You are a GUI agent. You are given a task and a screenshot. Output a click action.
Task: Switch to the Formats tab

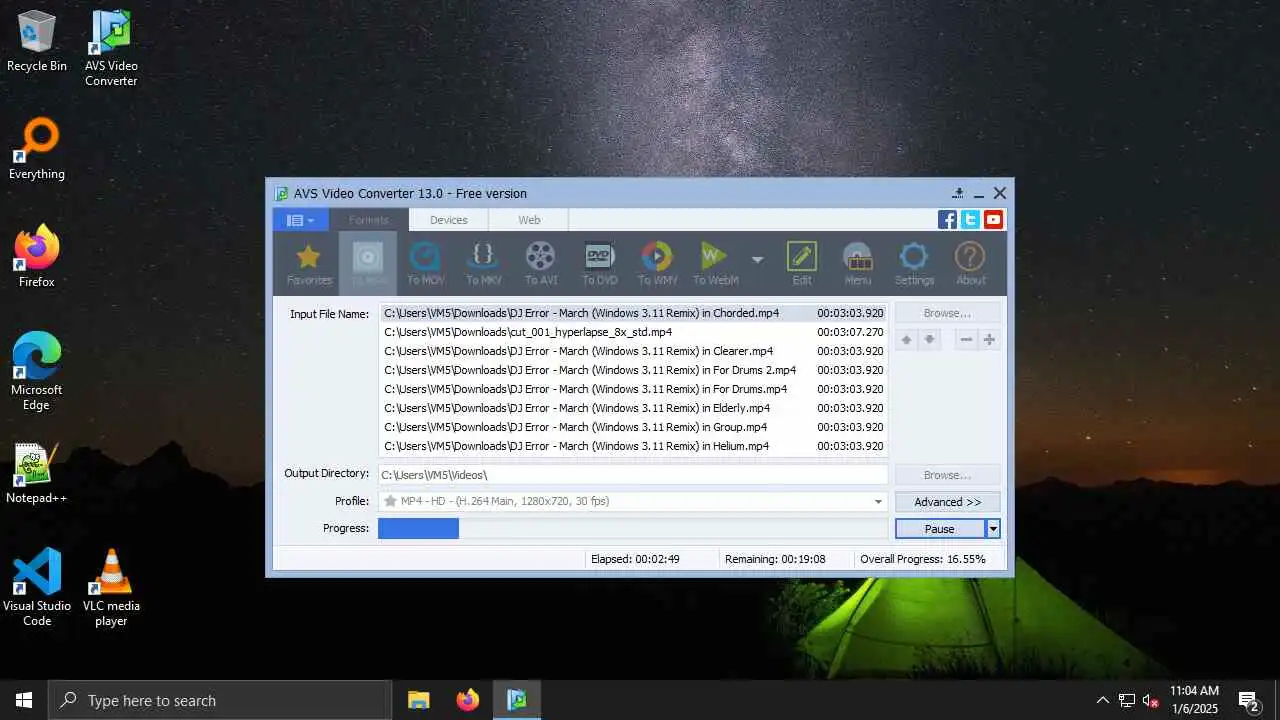pyautogui.click(x=369, y=220)
